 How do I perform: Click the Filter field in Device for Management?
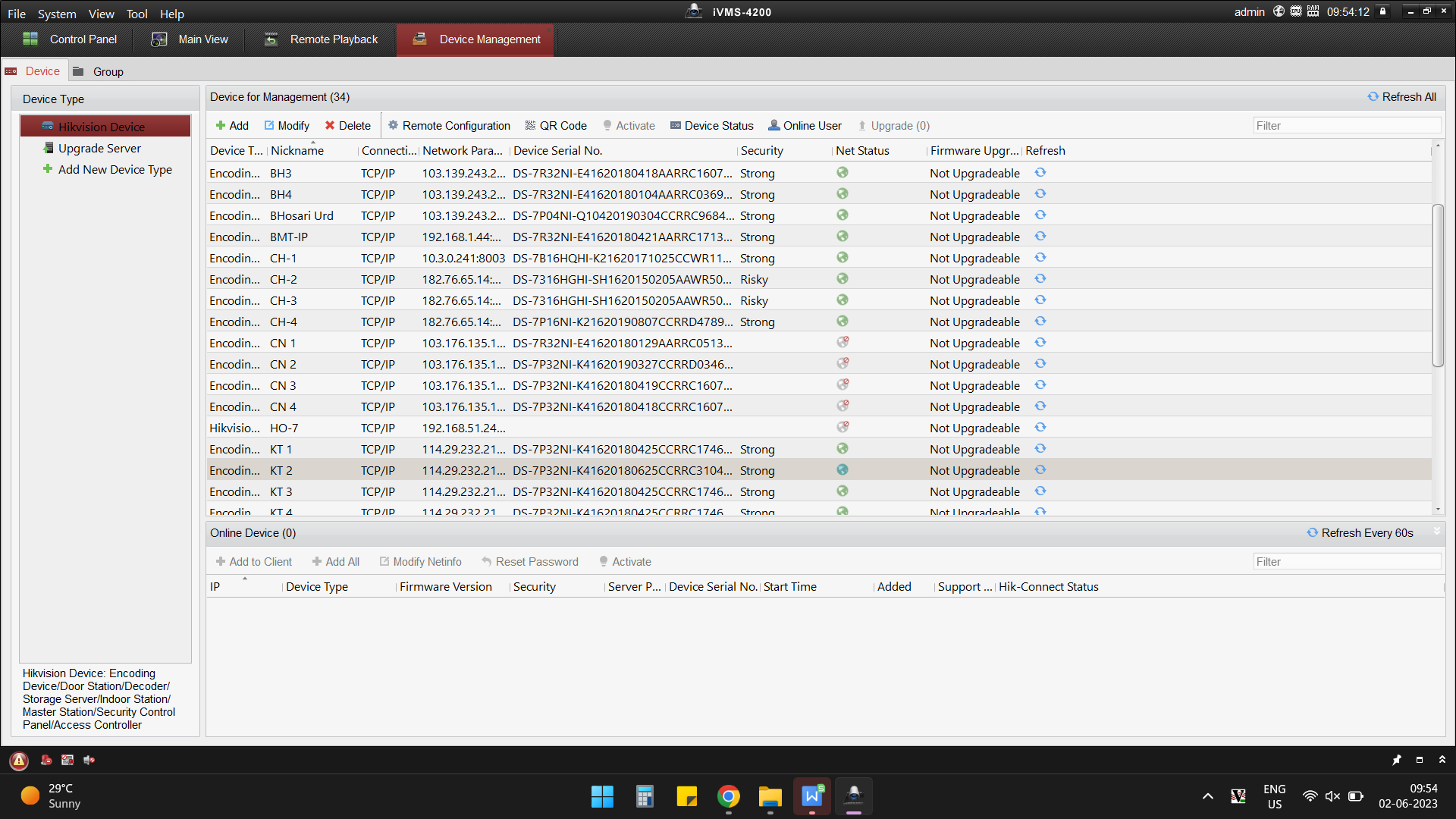tap(1347, 126)
